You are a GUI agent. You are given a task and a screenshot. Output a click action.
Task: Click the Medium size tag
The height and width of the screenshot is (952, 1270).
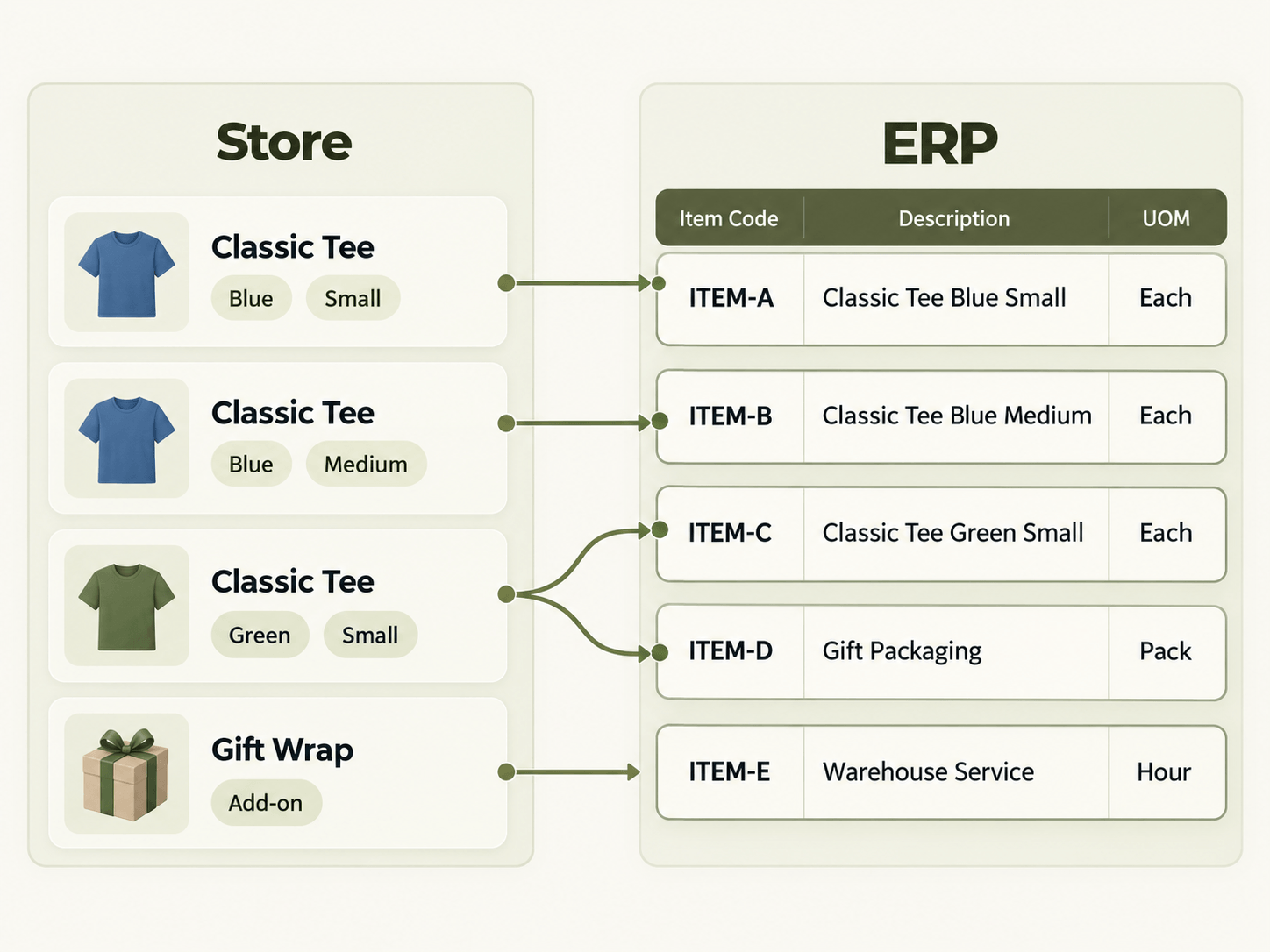click(x=366, y=464)
